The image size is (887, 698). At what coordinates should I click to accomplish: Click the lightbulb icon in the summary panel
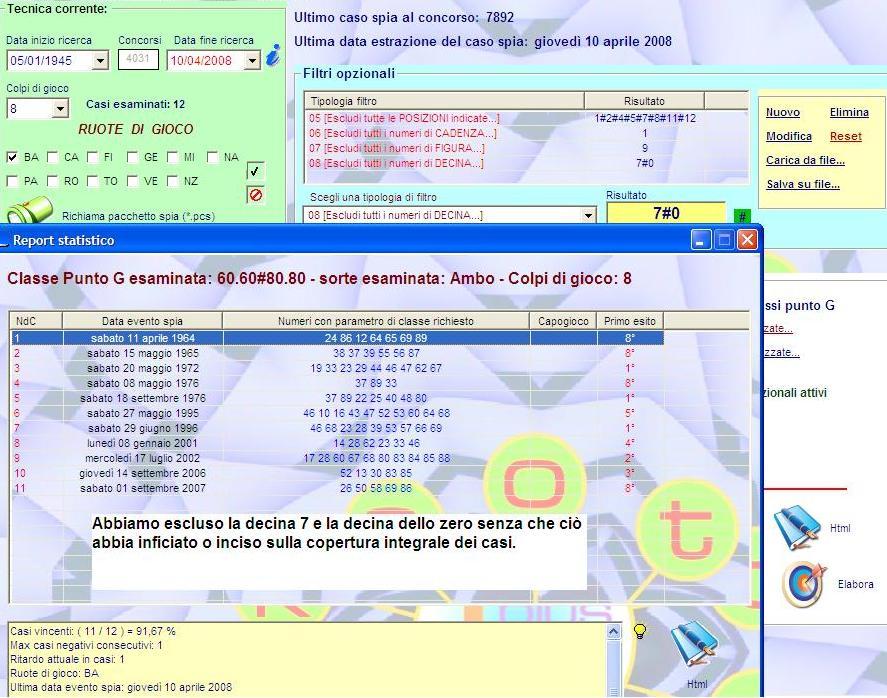click(640, 631)
